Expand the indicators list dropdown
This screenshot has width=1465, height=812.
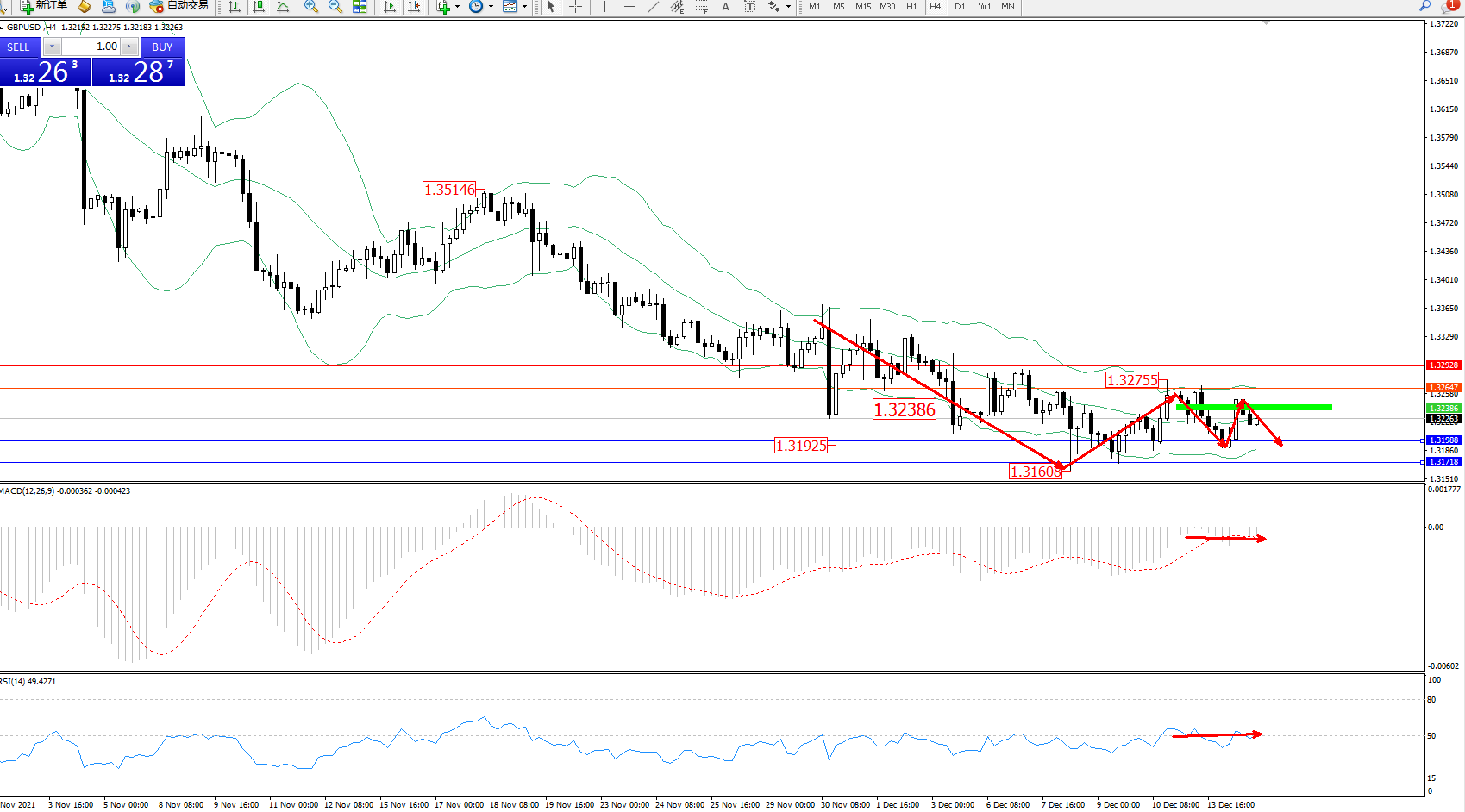tap(457, 7)
